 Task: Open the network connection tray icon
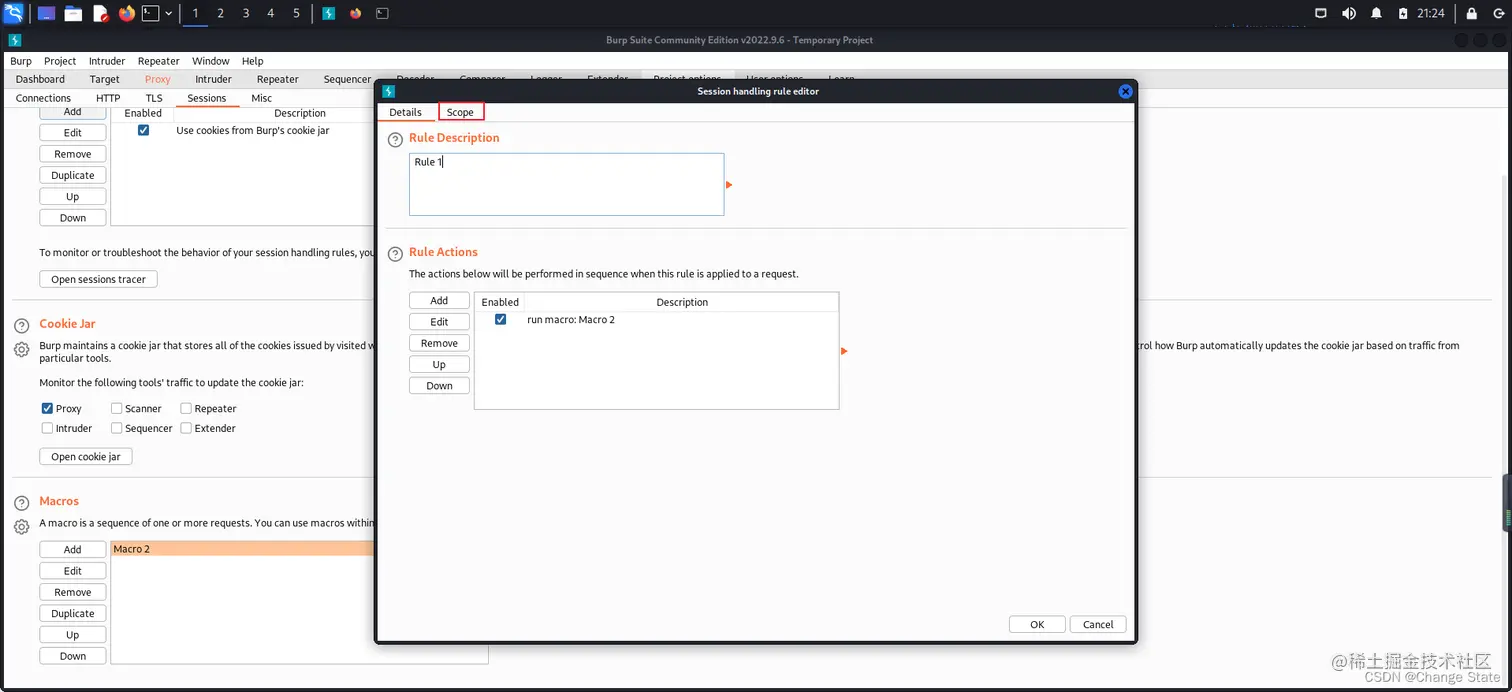(1320, 14)
